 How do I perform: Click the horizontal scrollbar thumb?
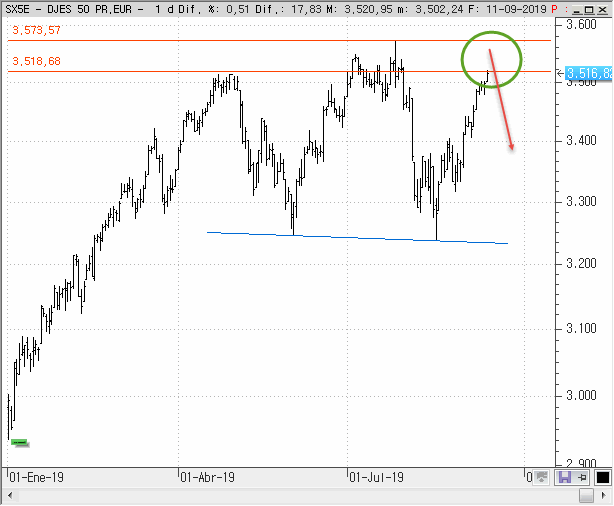[586, 496]
